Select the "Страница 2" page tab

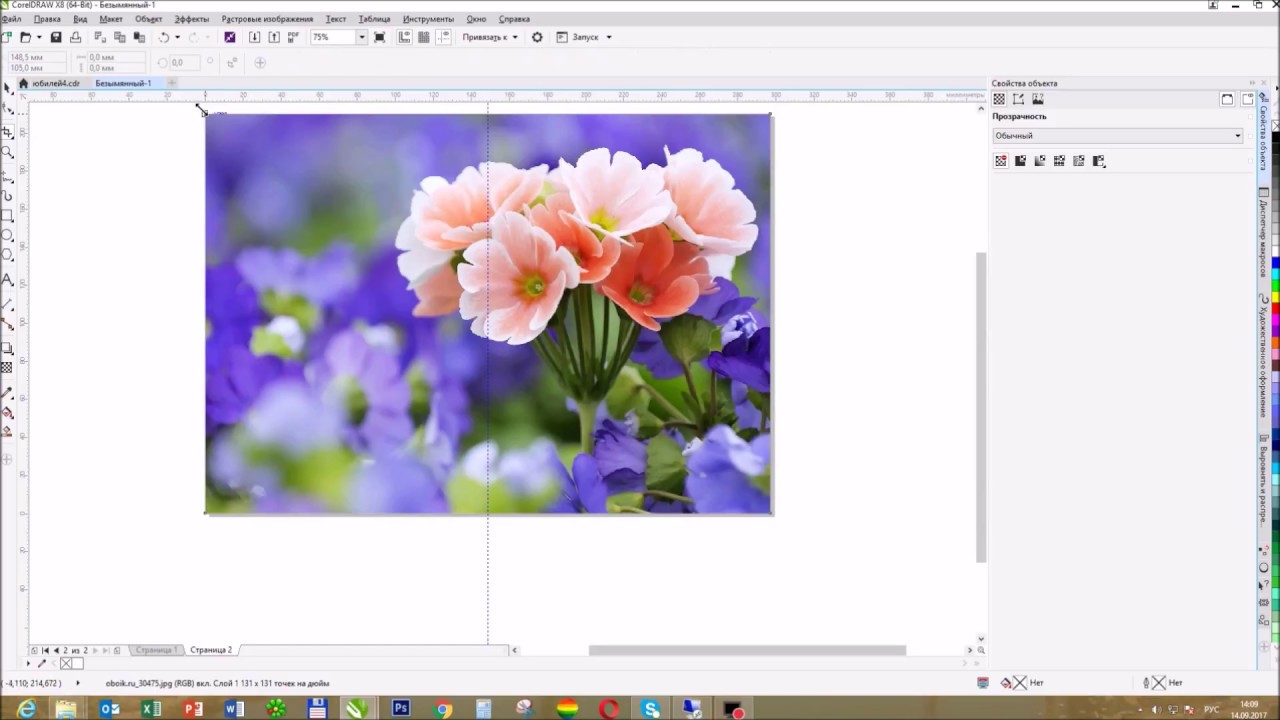211,650
